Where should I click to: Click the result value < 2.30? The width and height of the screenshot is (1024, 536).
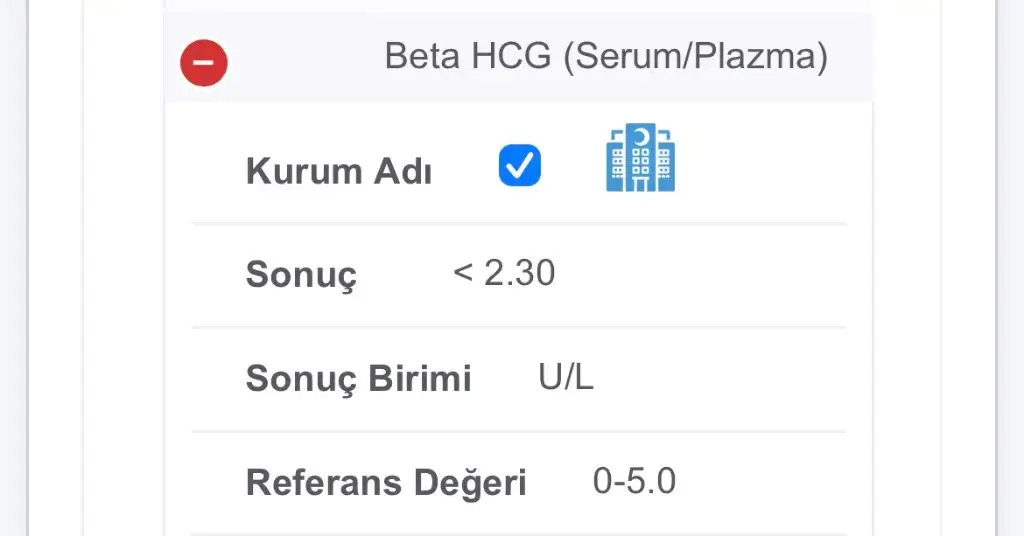click(504, 273)
